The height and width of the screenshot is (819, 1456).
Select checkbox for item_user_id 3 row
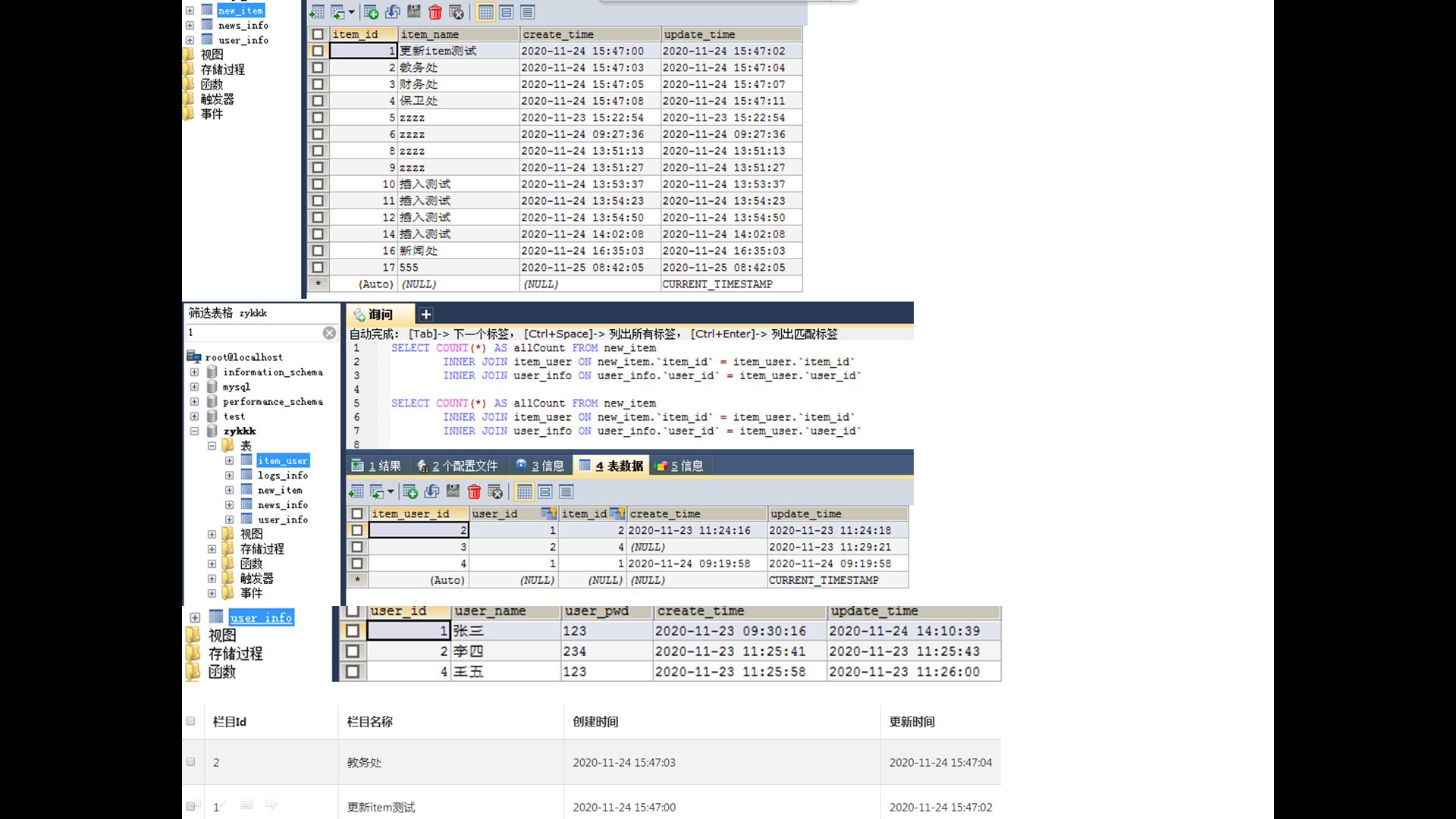pos(357,547)
